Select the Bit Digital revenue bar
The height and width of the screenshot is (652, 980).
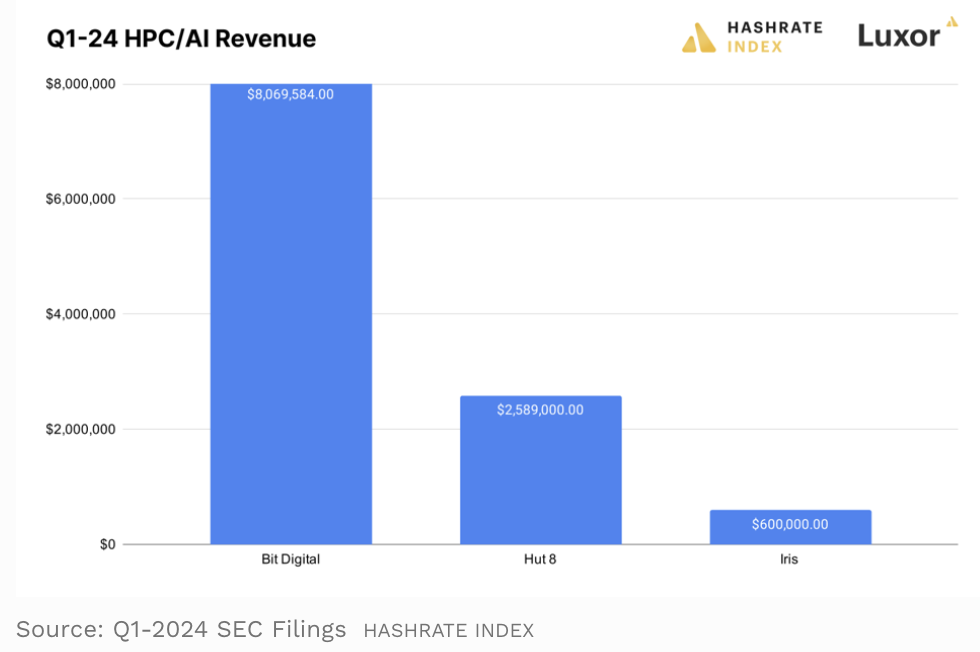[291, 314]
